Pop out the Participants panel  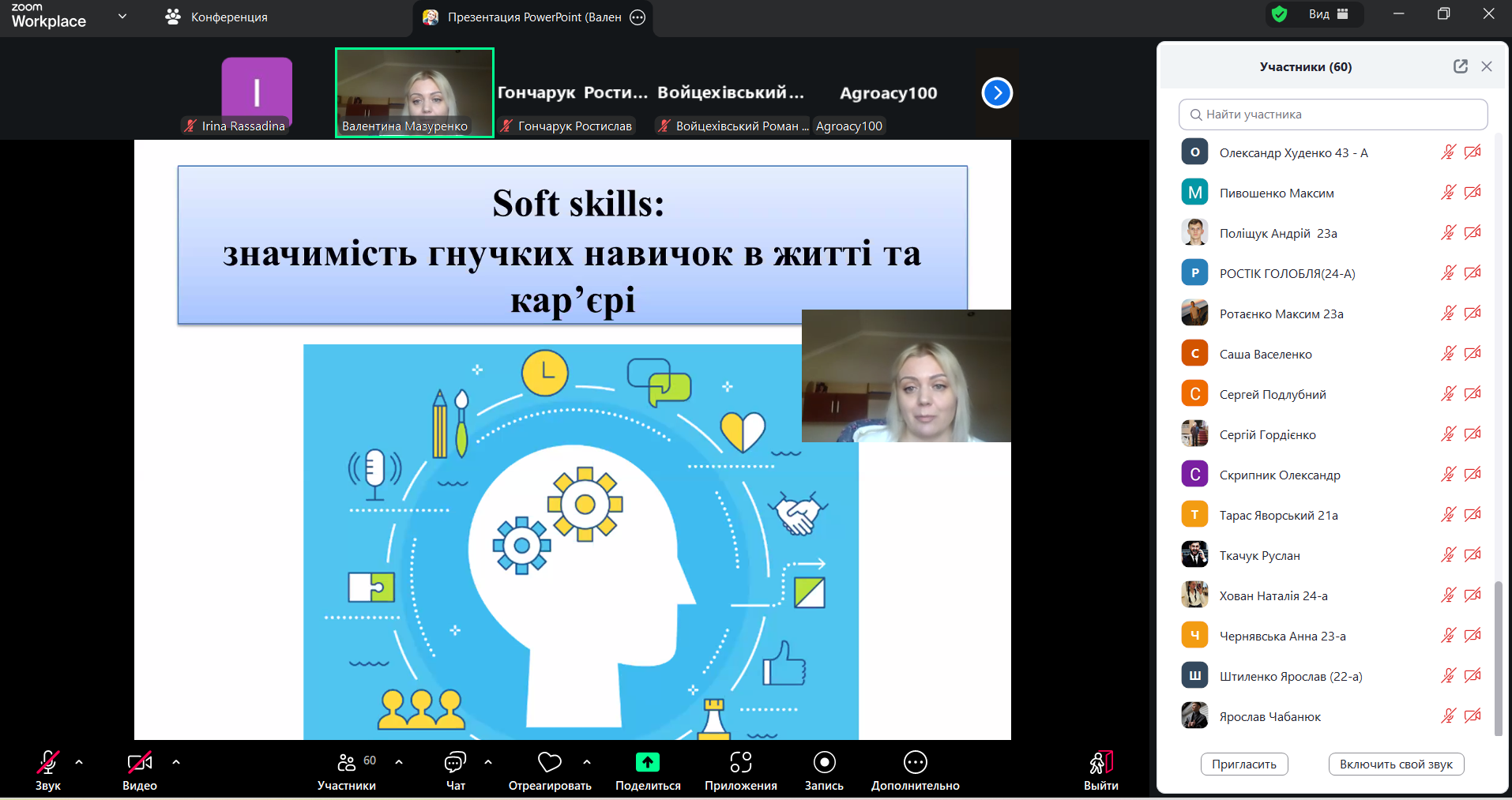[1460, 66]
